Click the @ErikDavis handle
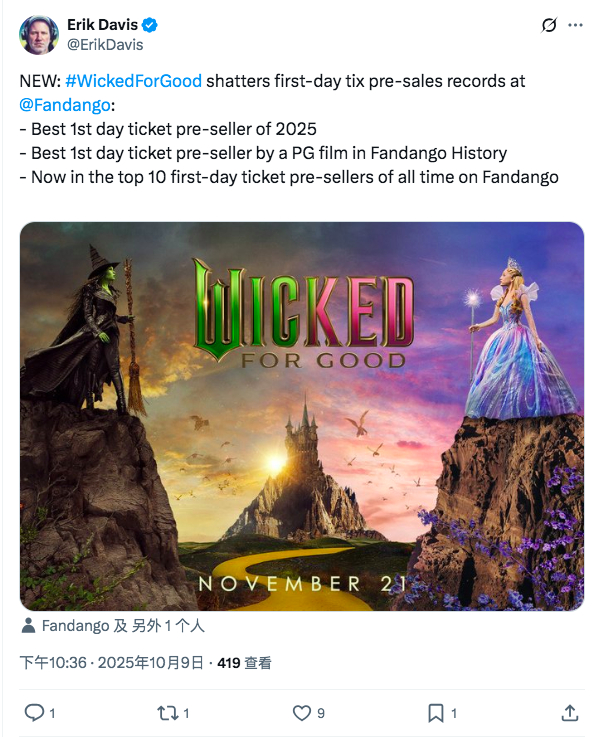 click(x=105, y=45)
